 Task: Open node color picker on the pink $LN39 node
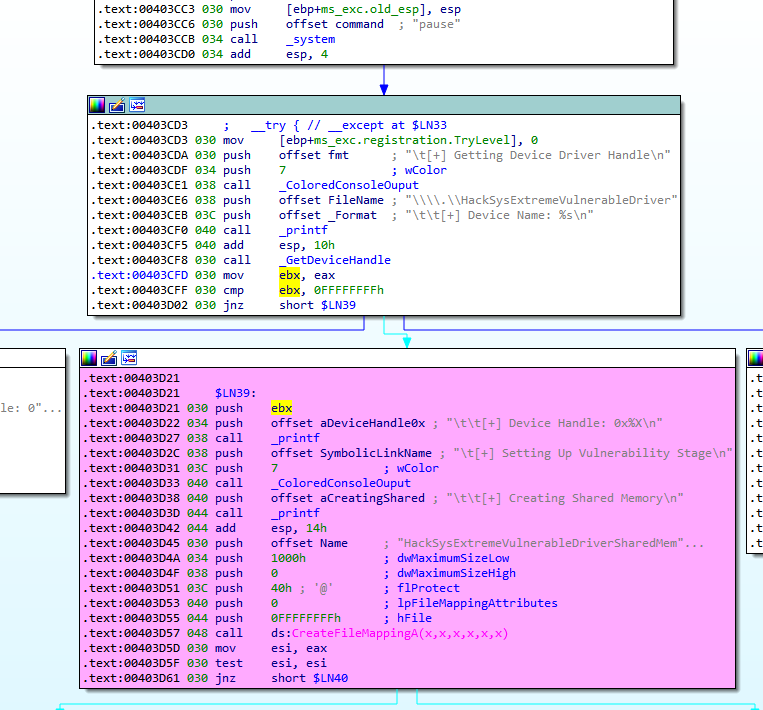pos(89,358)
